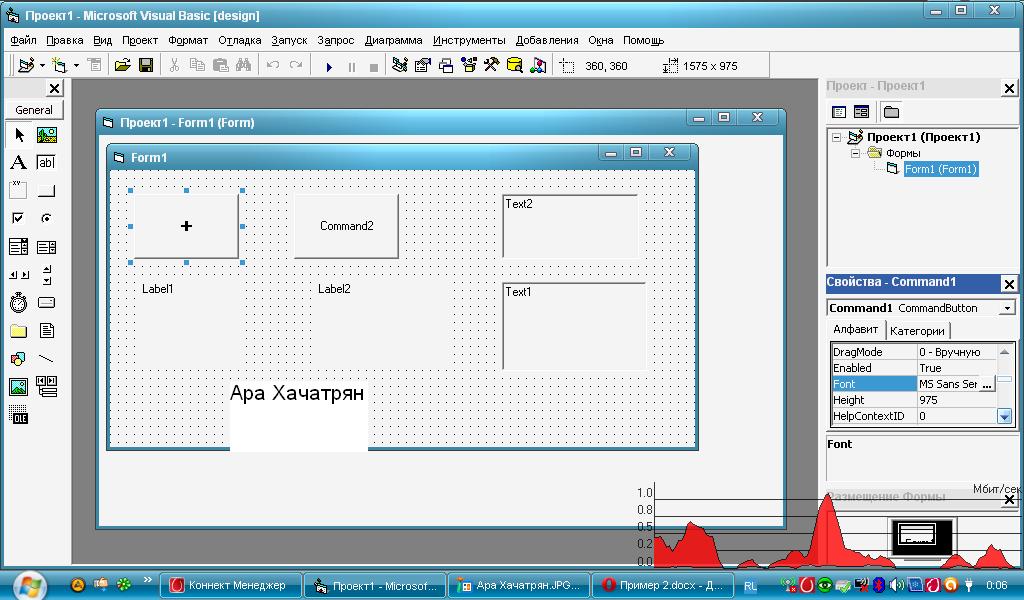
Task: Expand the Add Form dropdown arrow
Action: (76, 65)
